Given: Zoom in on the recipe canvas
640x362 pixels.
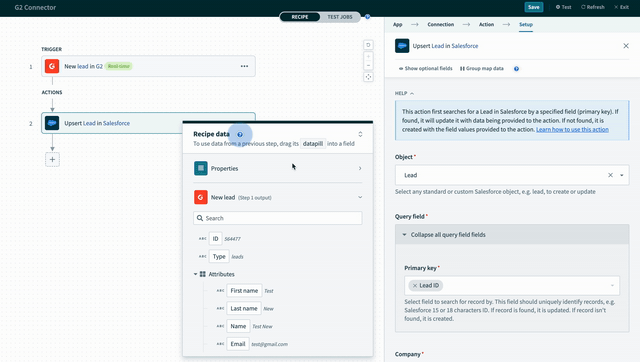Looking at the screenshot, I should pyautogui.click(x=368, y=56).
